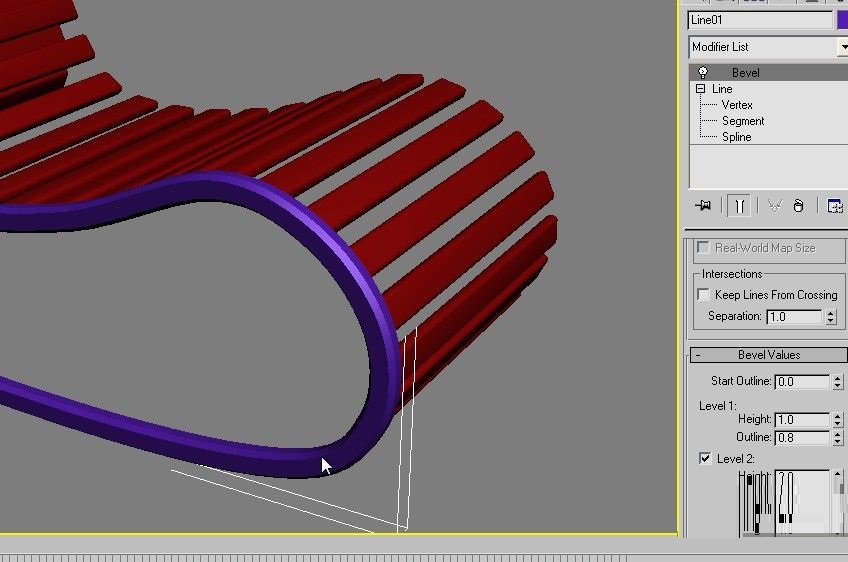Select Spline sub-object level
This screenshot has height=562, width=848.
[x=737, y=137]
